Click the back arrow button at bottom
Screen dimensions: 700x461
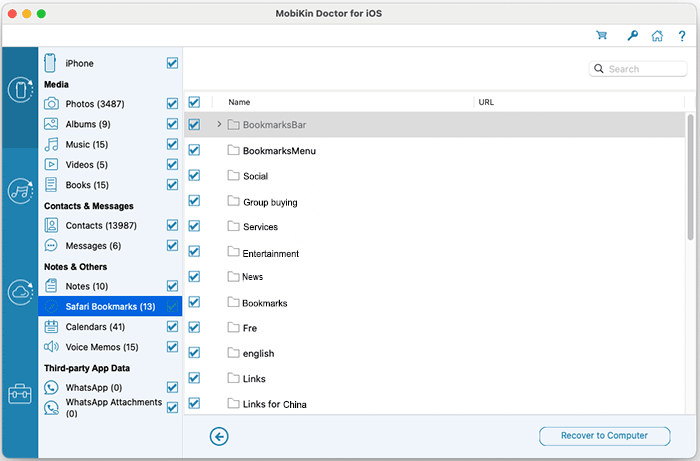coord(219,436)
